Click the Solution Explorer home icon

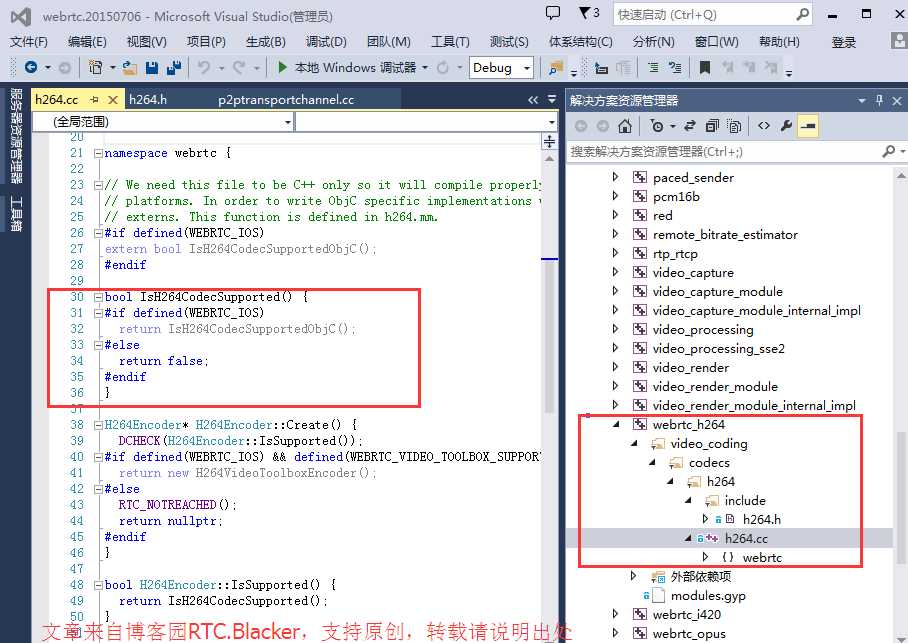(x=624, y=126)
